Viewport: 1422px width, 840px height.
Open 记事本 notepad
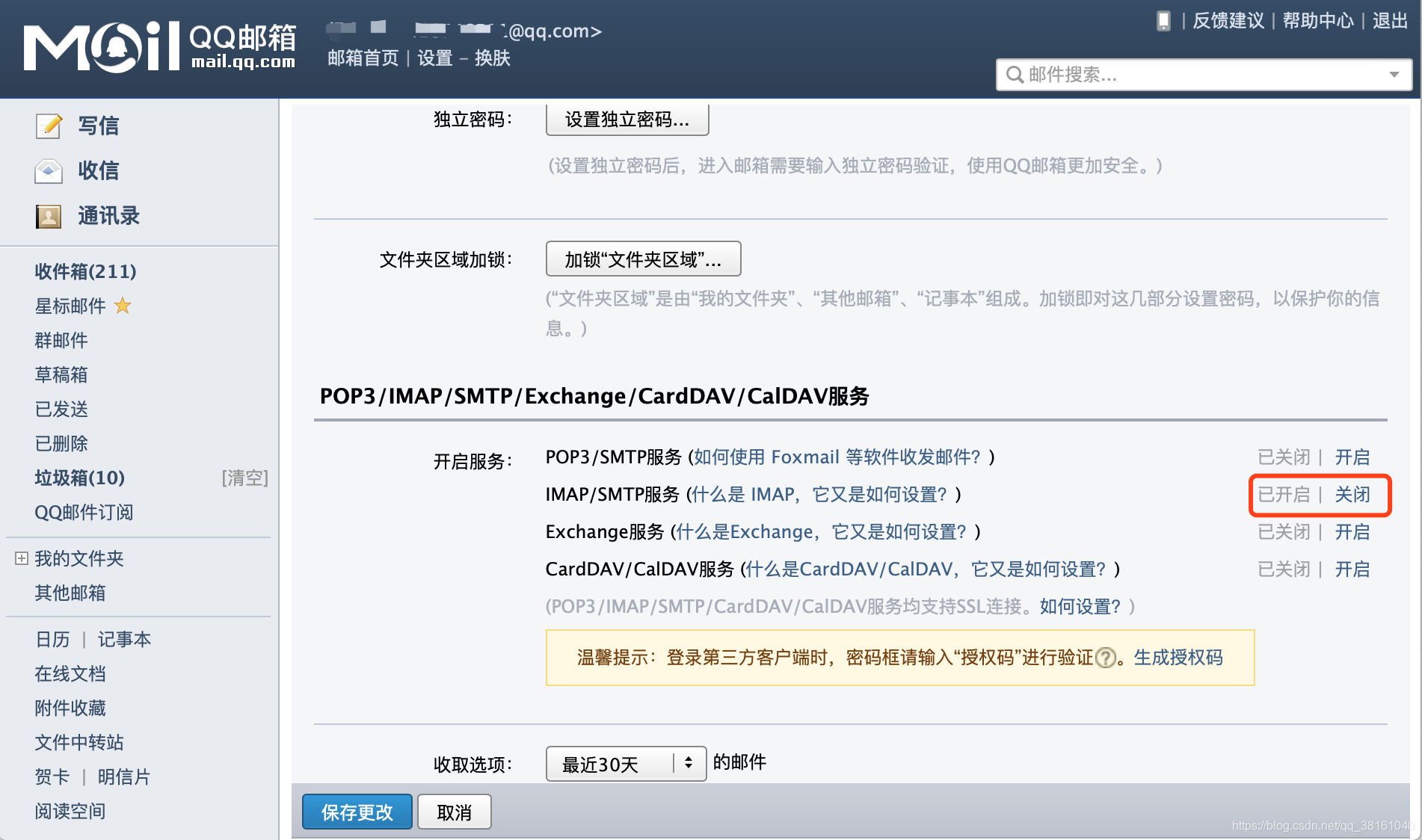pyautogui.click(x=124, y=639)
